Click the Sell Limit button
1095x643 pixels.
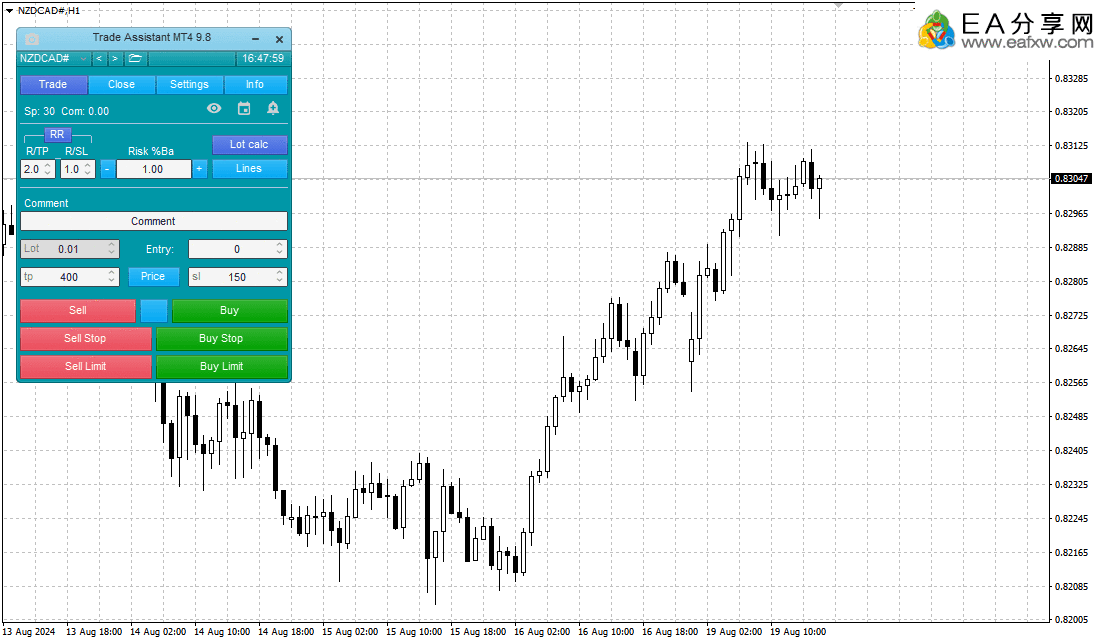point(86,367)
